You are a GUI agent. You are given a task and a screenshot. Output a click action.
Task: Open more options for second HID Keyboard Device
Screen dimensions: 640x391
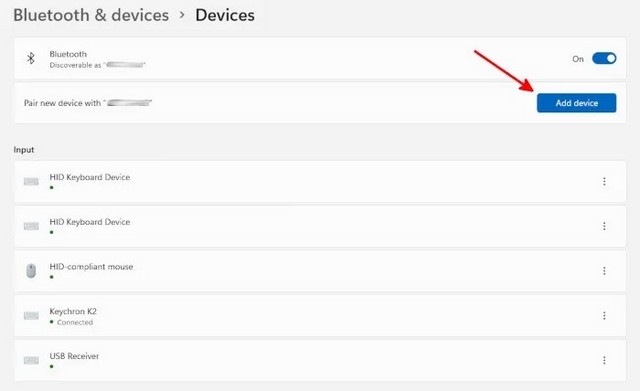pyautogui.click(x=604, y=226)
